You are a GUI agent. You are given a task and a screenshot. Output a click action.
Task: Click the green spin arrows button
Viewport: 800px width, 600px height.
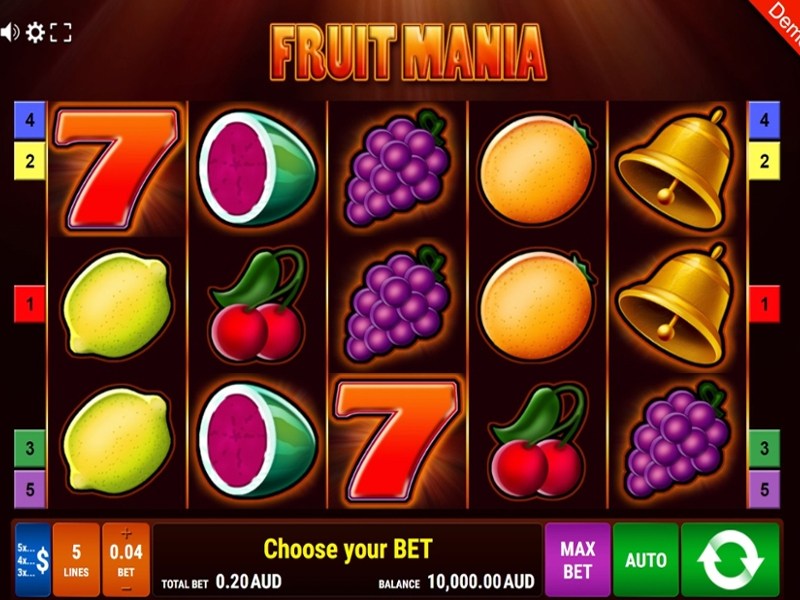pyautogui.click(x=731, y=559)
